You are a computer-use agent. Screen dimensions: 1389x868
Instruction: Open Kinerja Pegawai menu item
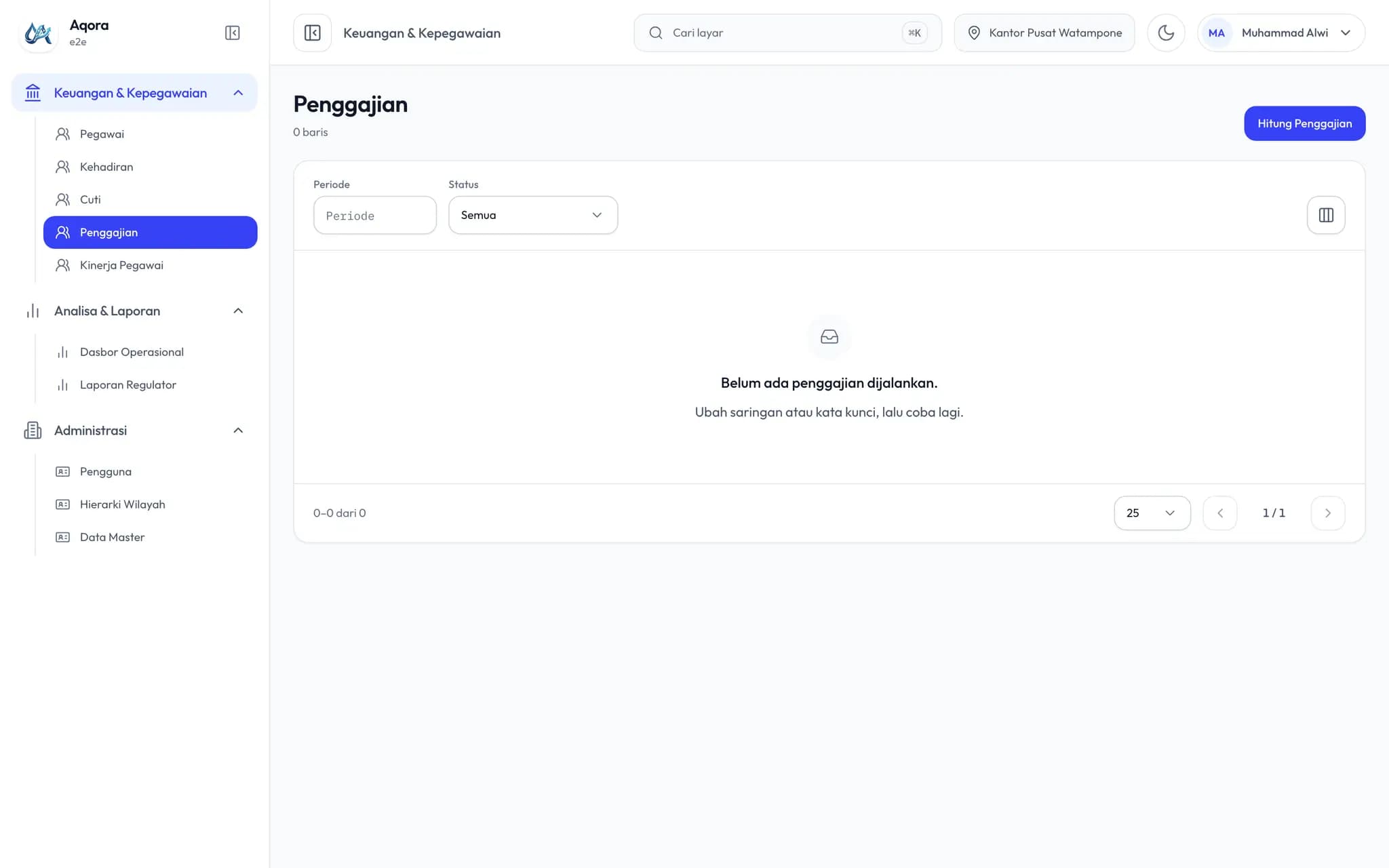tap(150, 265)
